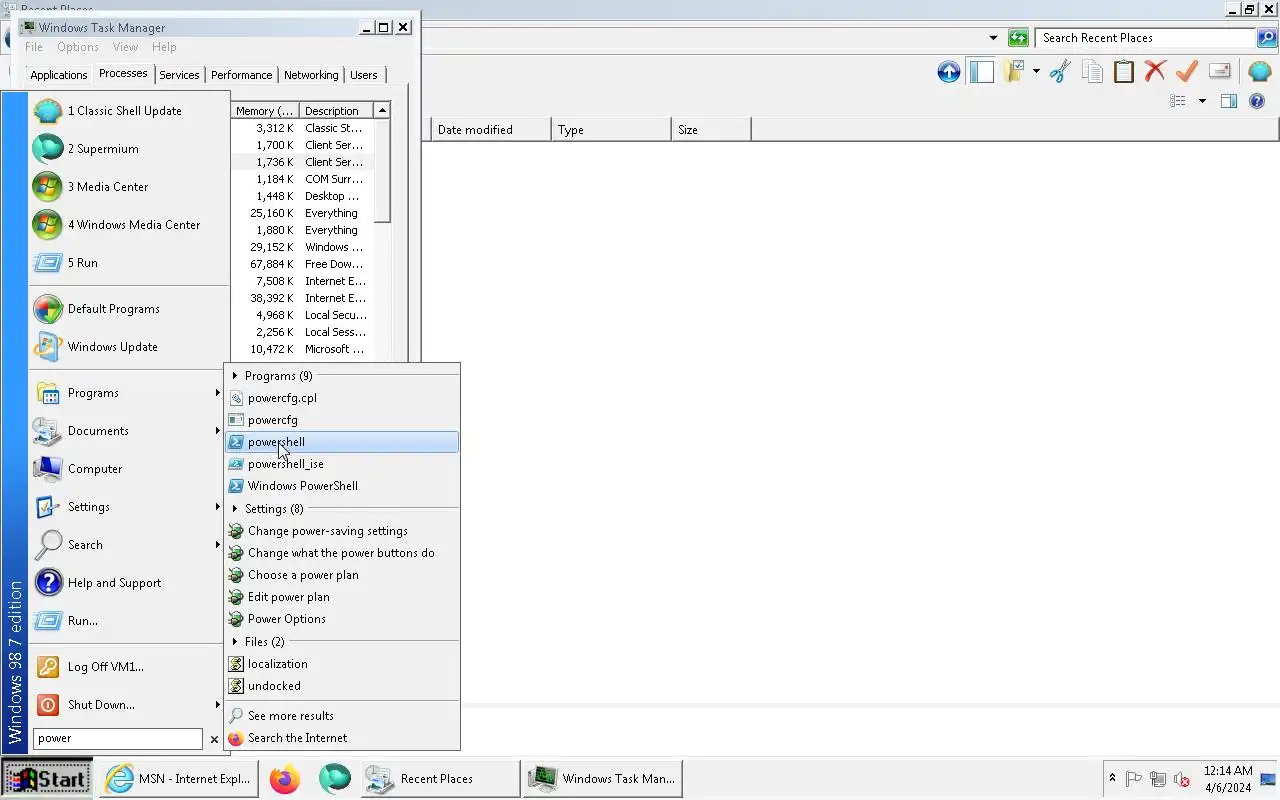Click the Task Manager process list scrollbar
This screenshot has width=1280, height=800.
(382, 171)
